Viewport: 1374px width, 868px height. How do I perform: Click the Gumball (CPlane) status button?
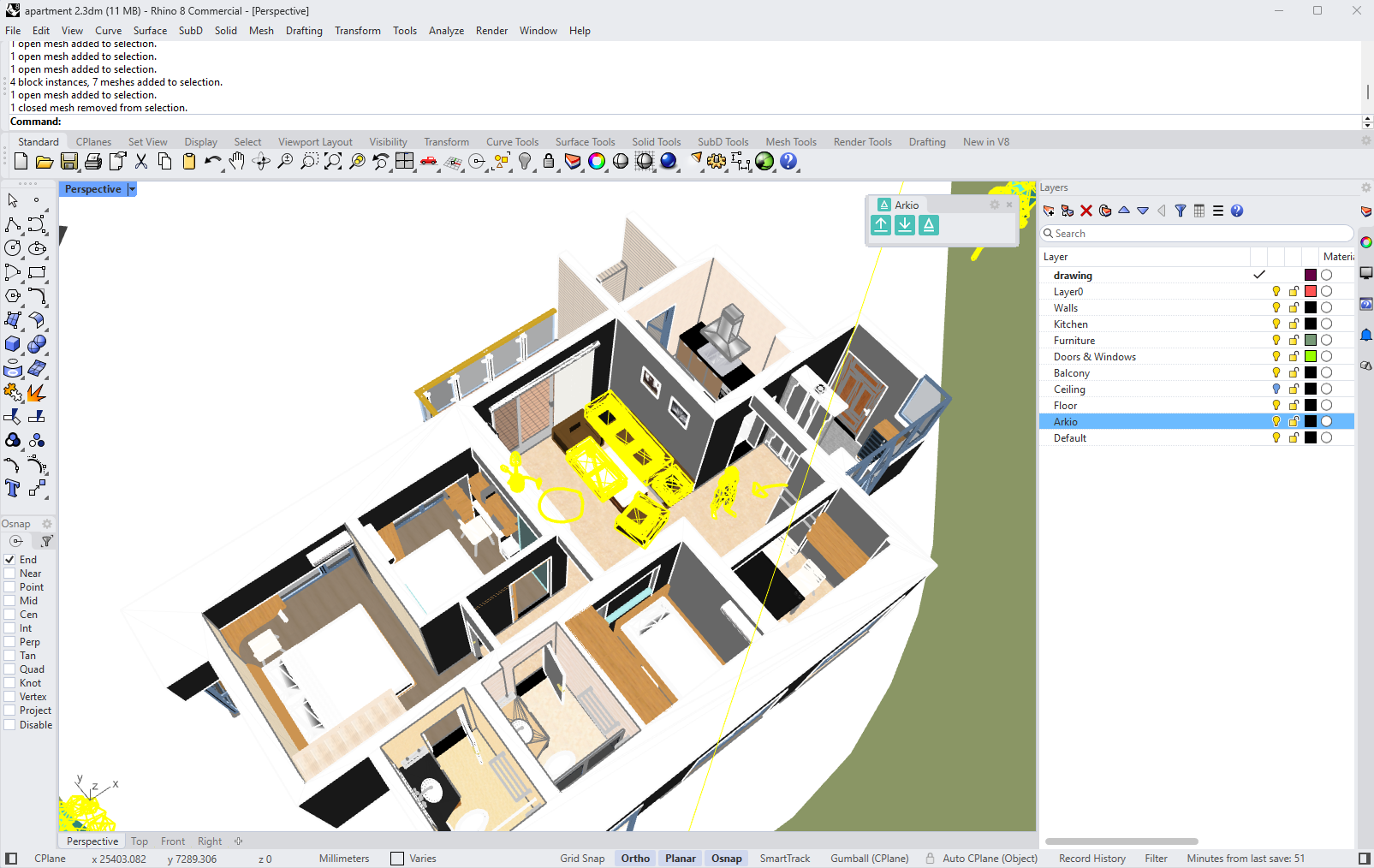click(x=870, y=859)
